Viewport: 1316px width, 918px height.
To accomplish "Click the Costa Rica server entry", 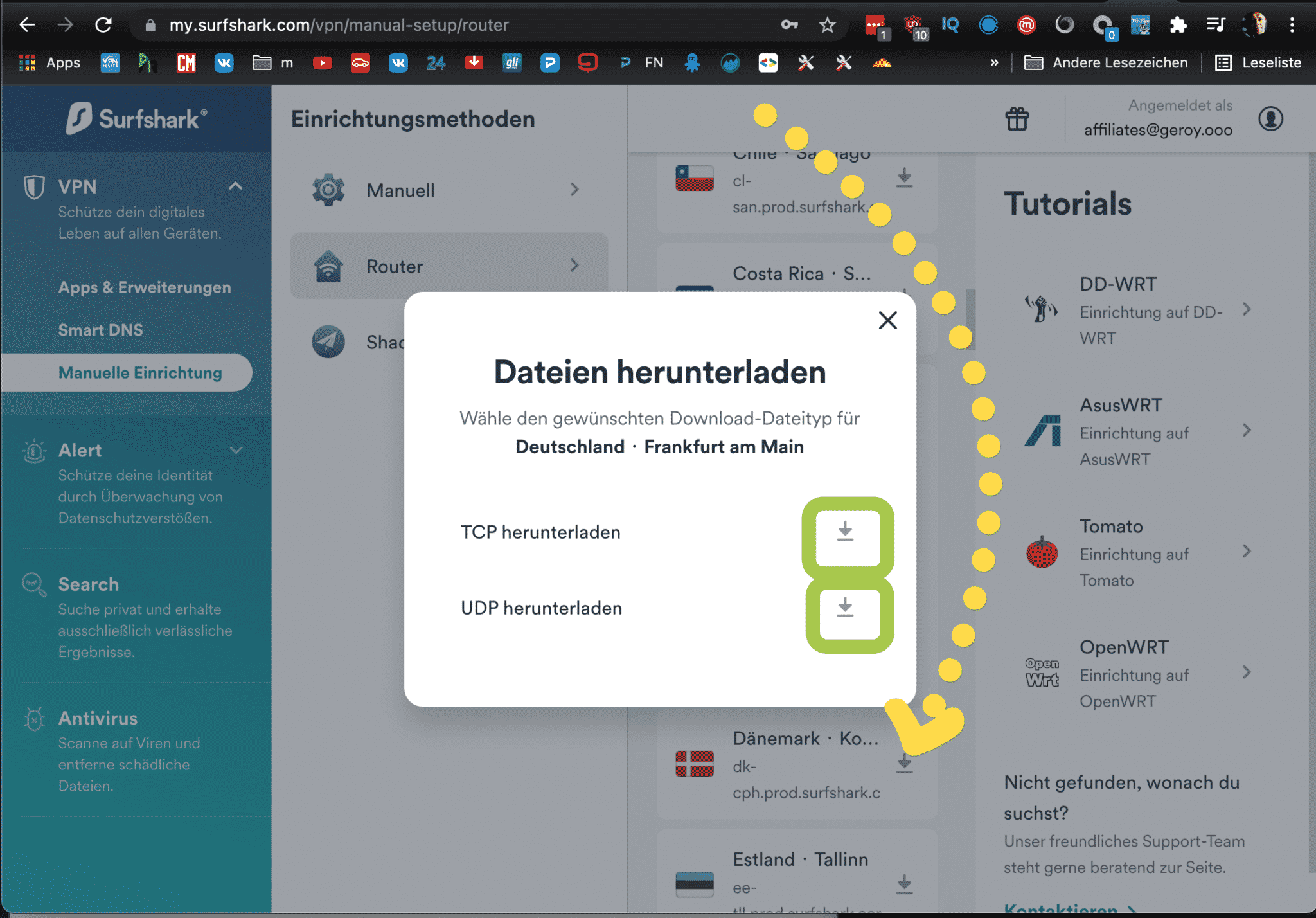I will click(802, 274).
